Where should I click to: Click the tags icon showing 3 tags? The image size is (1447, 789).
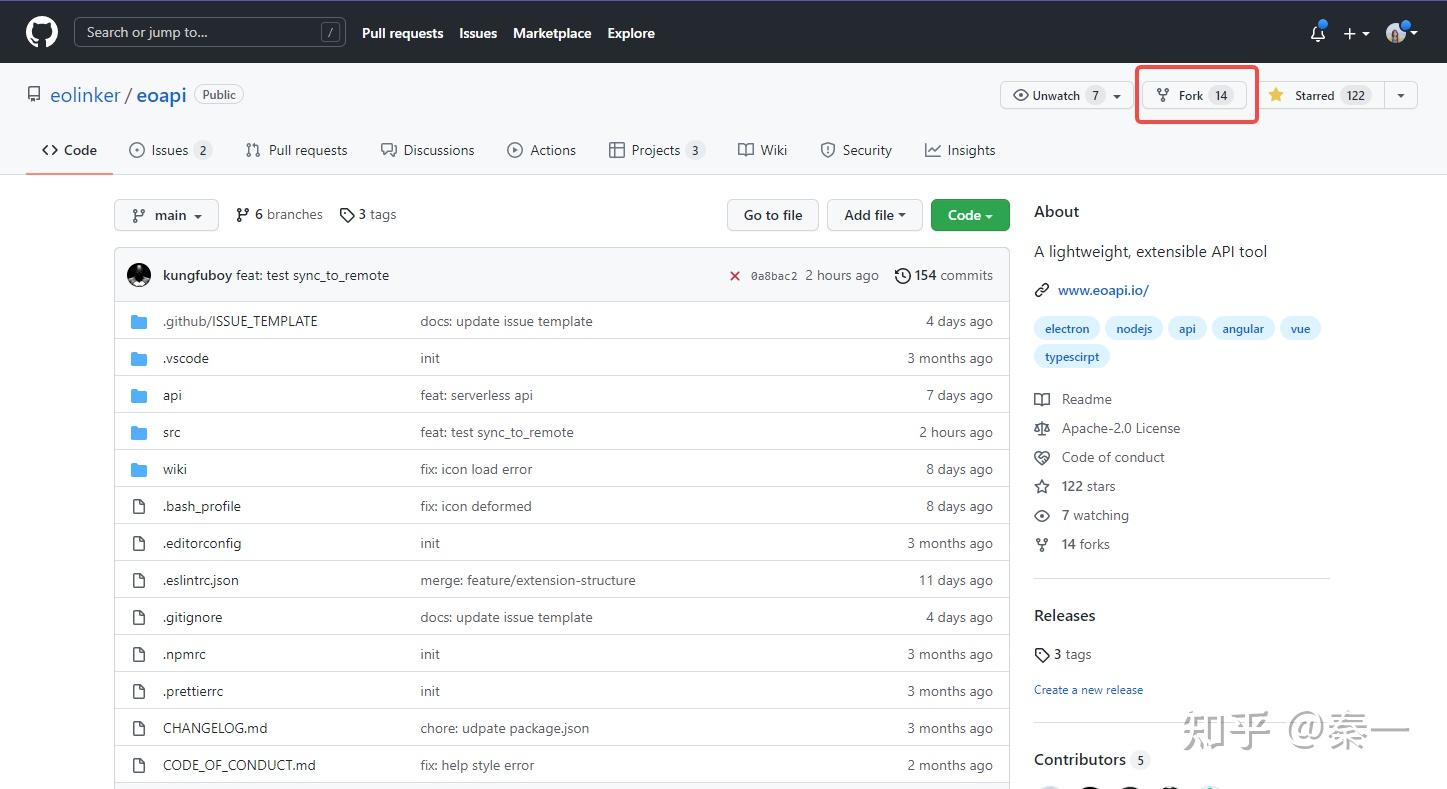coord(347,214)
